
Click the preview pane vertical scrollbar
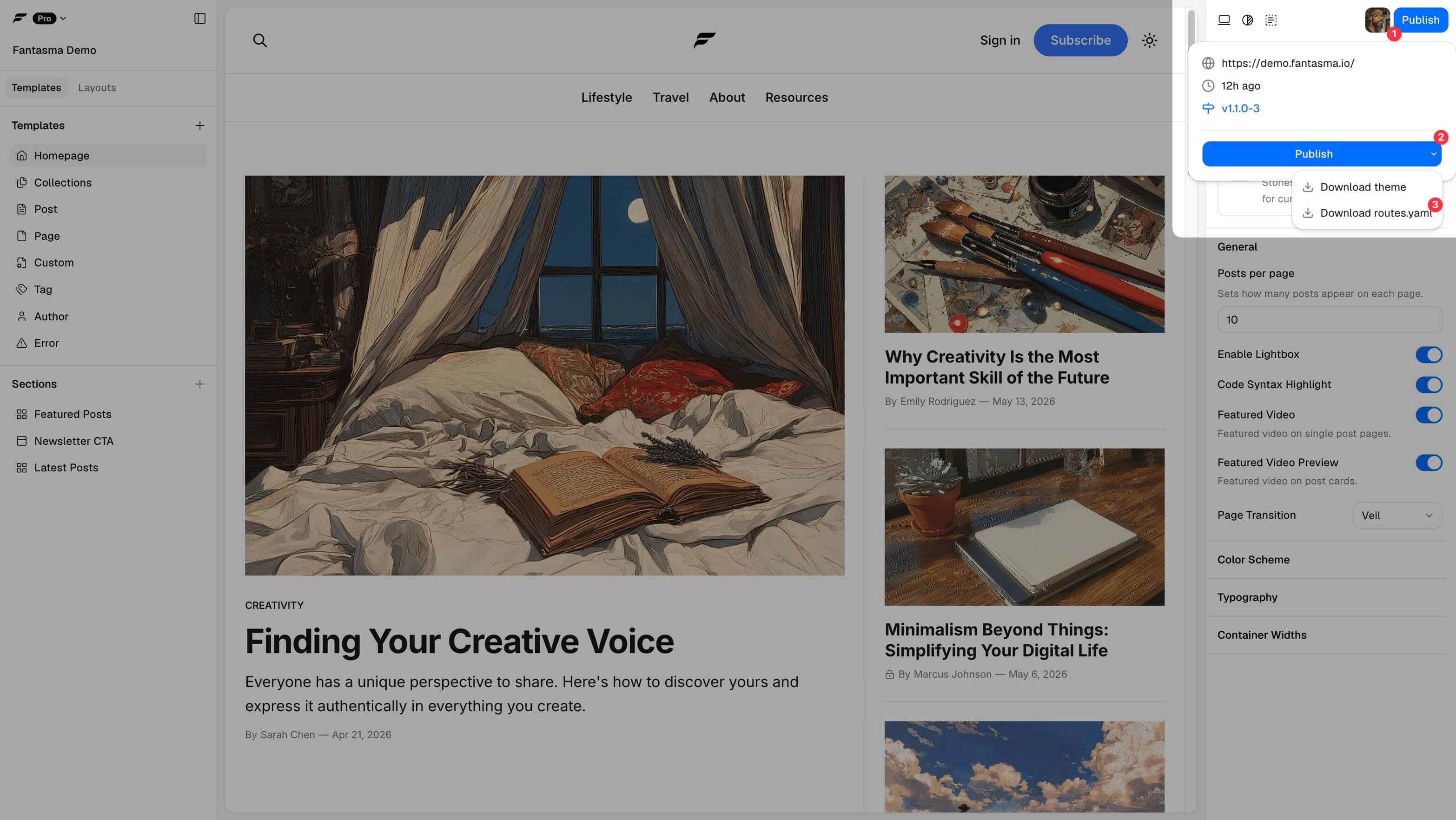(1191, 28)
